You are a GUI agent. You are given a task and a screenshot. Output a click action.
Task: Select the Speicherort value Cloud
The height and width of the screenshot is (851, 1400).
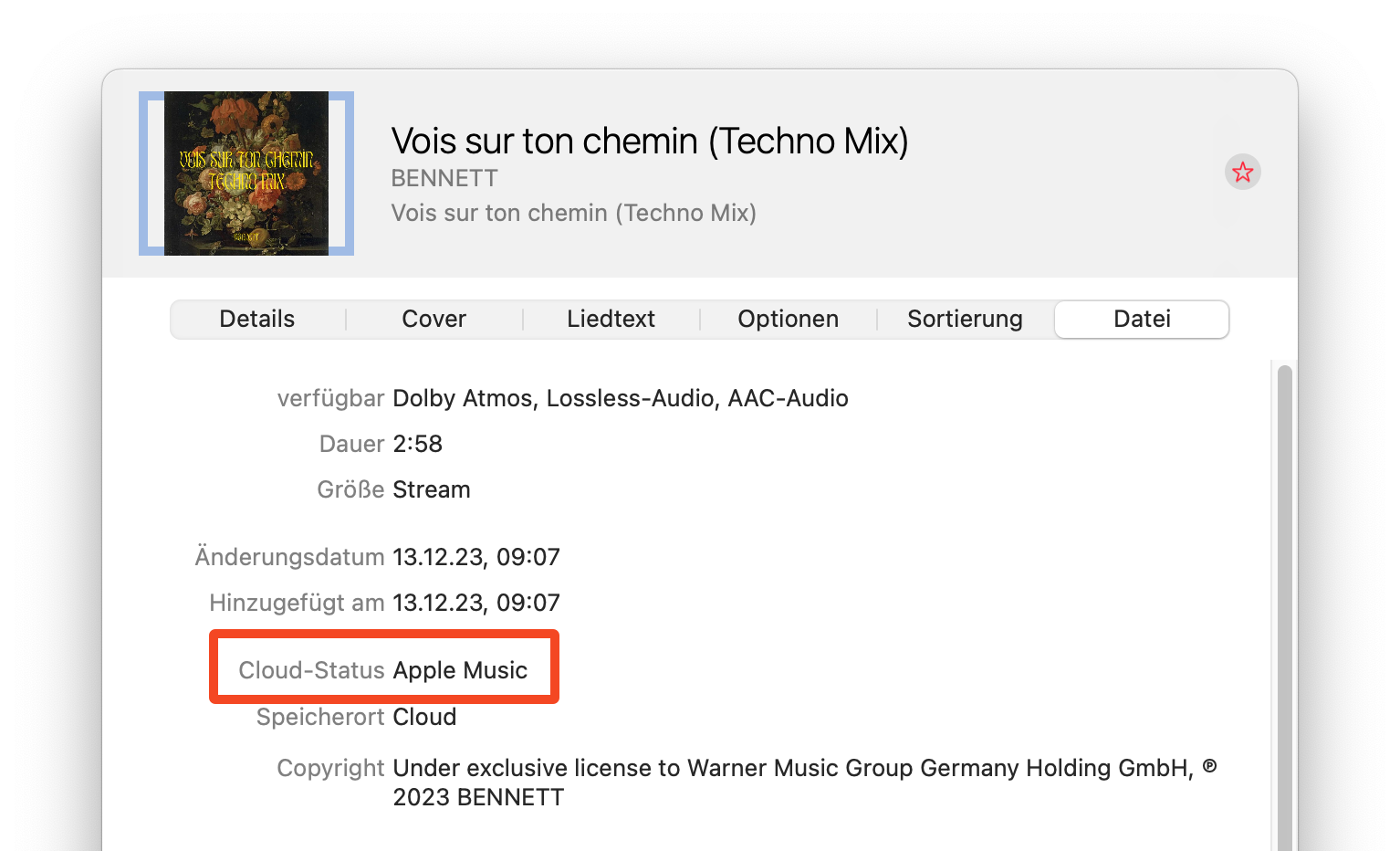click(424, 717)
